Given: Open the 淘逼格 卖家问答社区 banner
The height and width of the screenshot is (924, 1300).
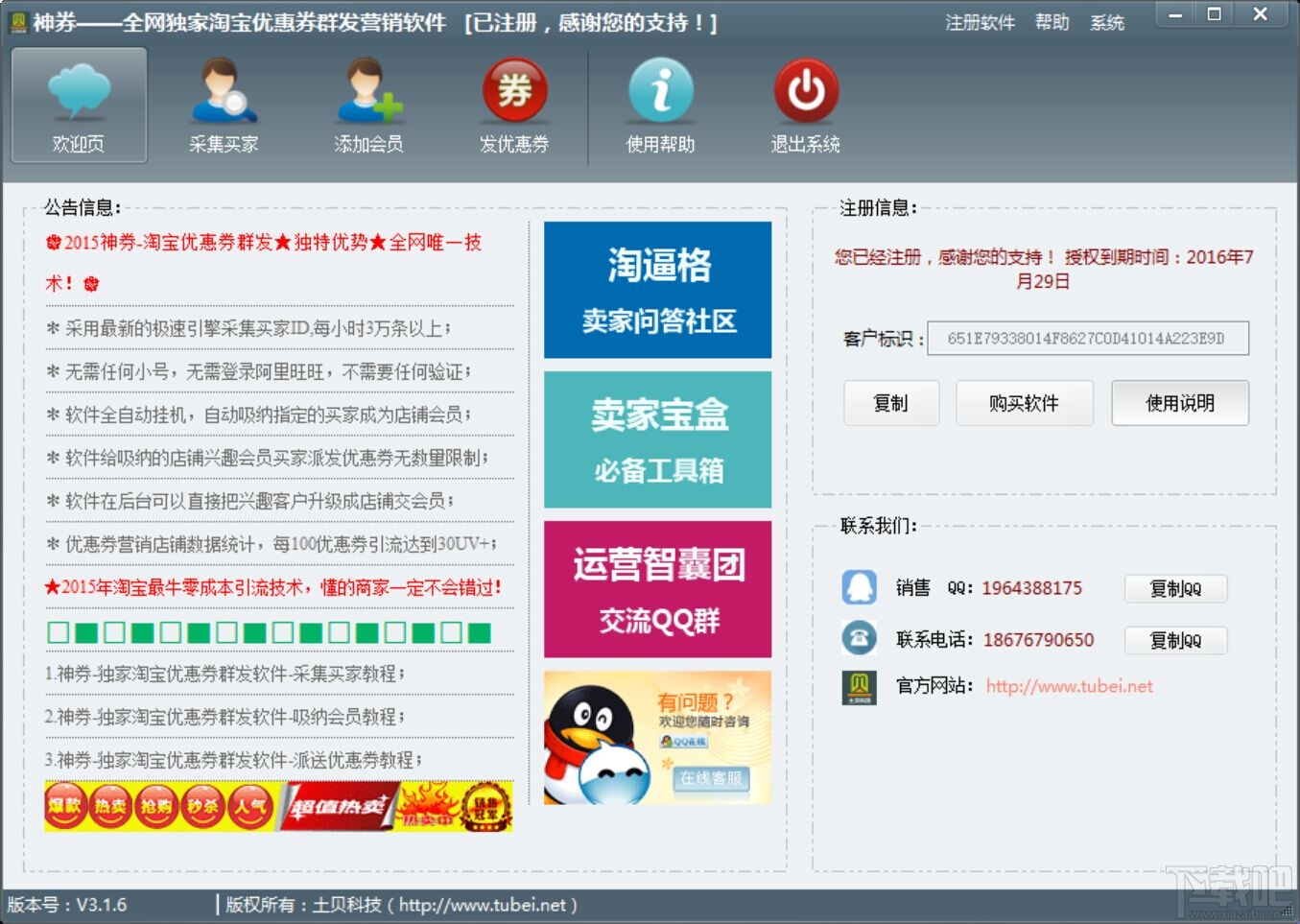Looking at the screenshot, I should coord(658,290).
